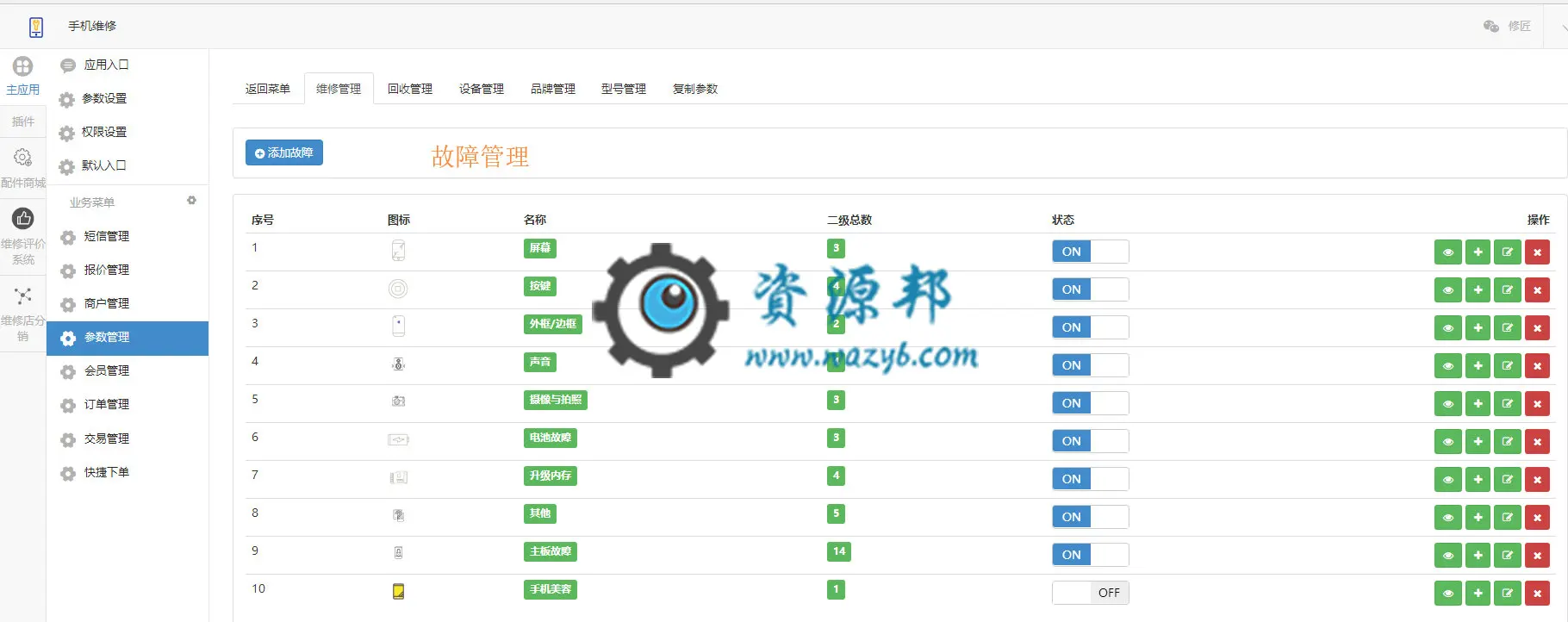Screen dimensions: 1568x622
Task: Click the green 主板故障 name tag
Action: click(551, 551)
